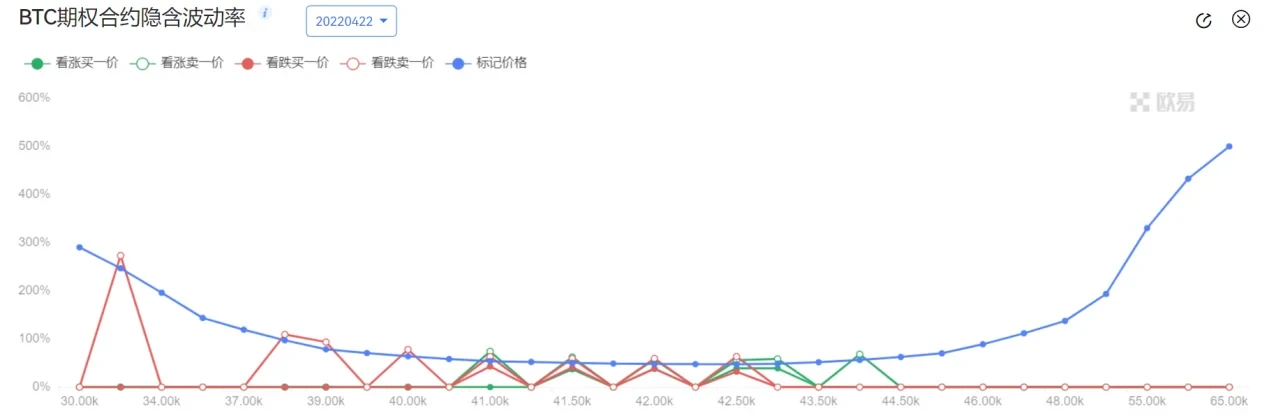Click the red filled legend marker icon
Screen dimensions: 1269x418
pyautogui.click(x=248, y=63)
